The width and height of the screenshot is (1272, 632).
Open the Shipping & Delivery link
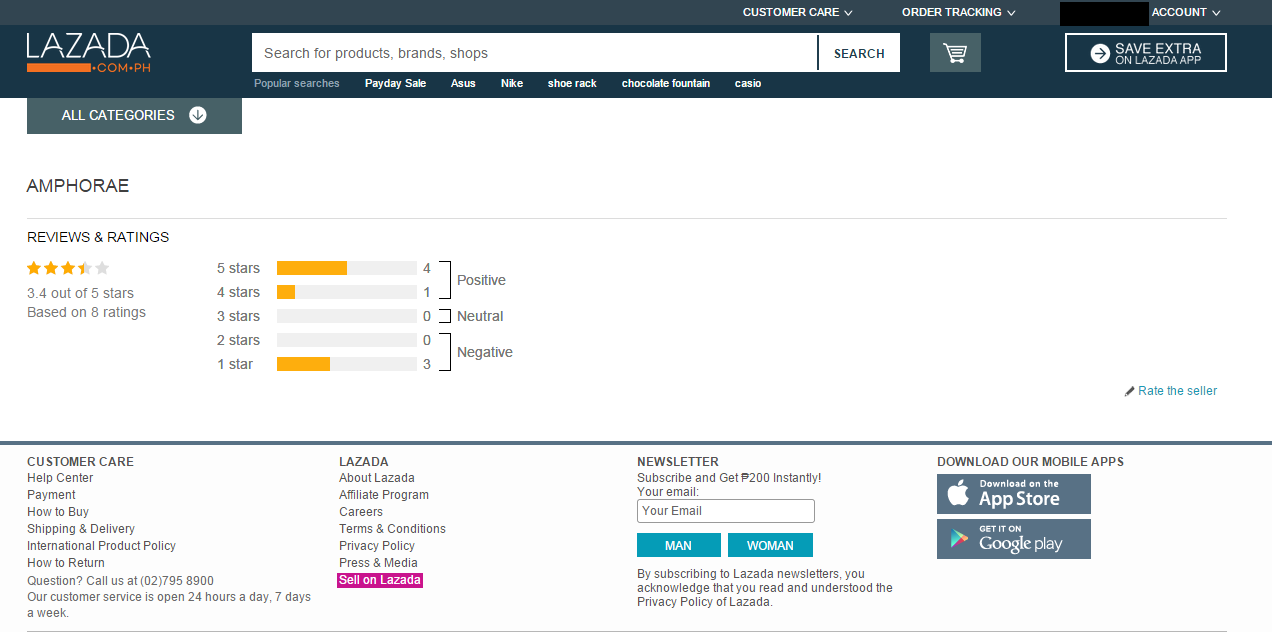81,529
